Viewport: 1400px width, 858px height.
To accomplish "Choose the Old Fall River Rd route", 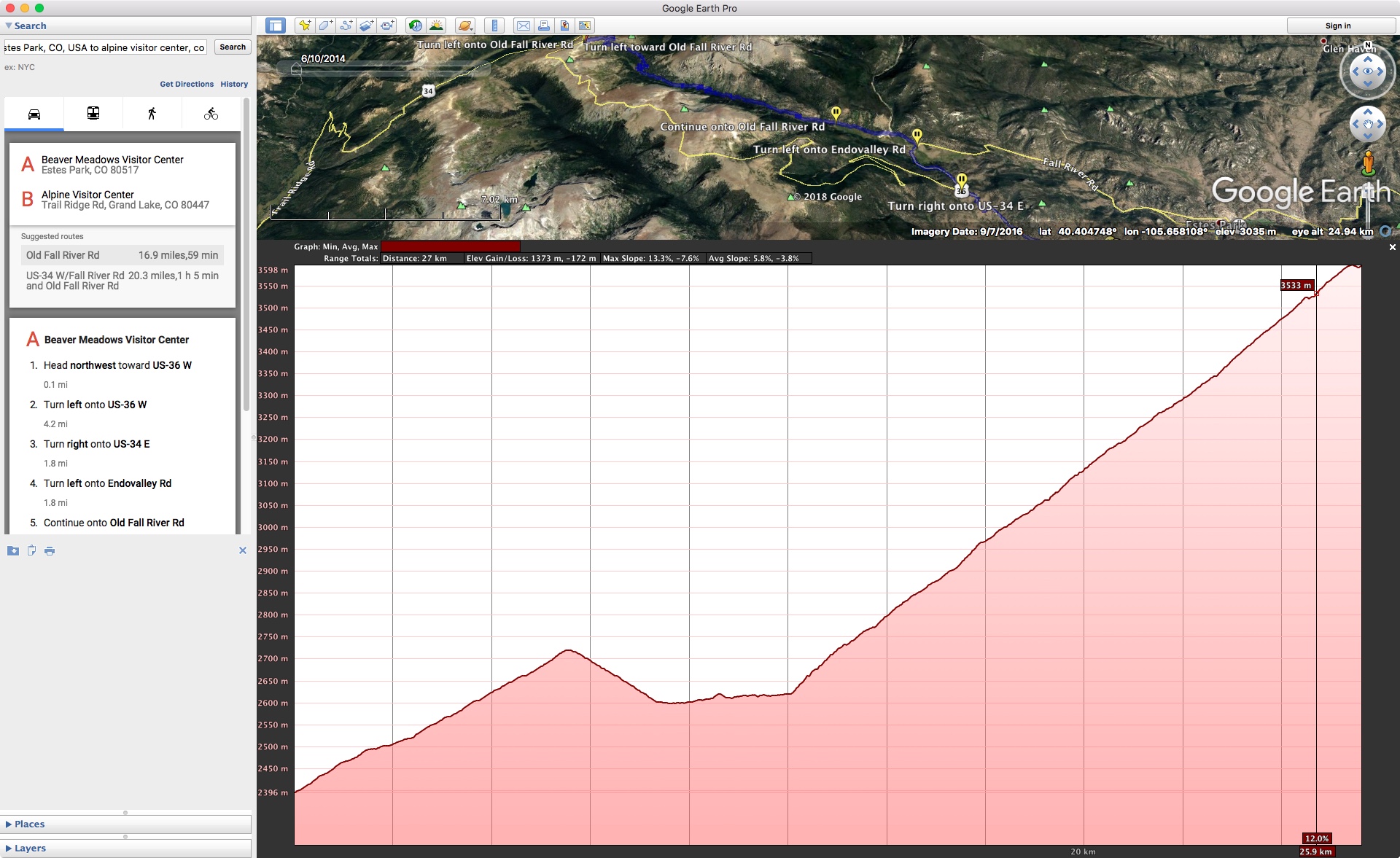I will [x=122, y=255].
